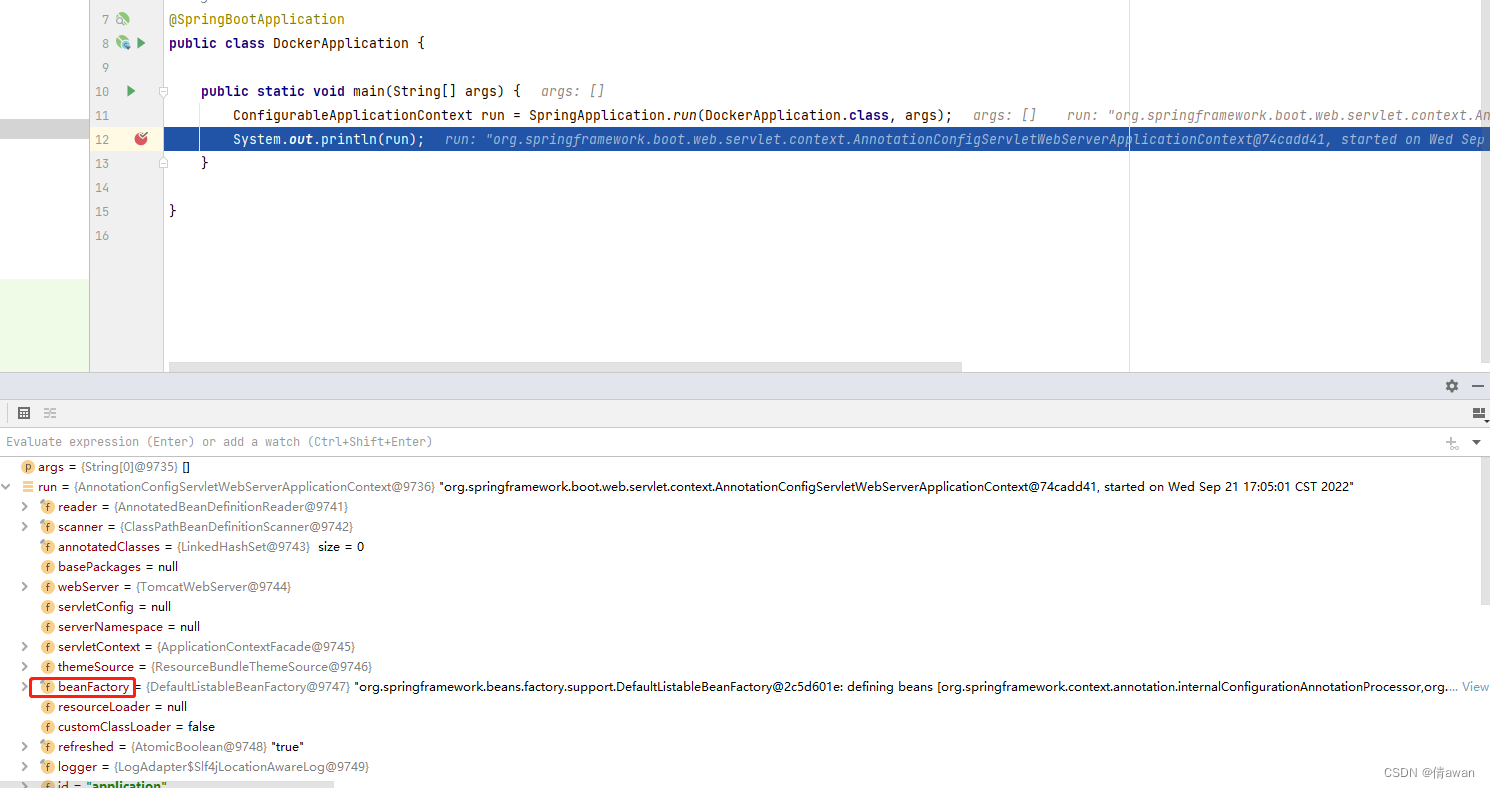Click the View link on the beanFactory row

pyautogui.click(x=1475, y=686)
